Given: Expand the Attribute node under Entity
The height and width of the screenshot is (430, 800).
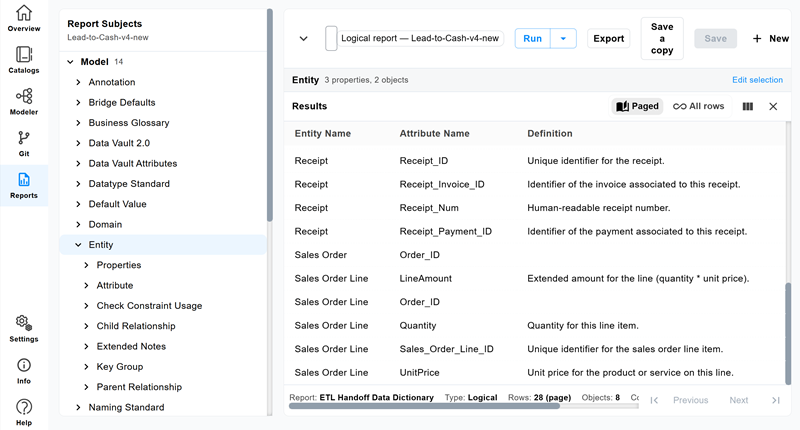Looking at the screenshot, I should (86, 286).
